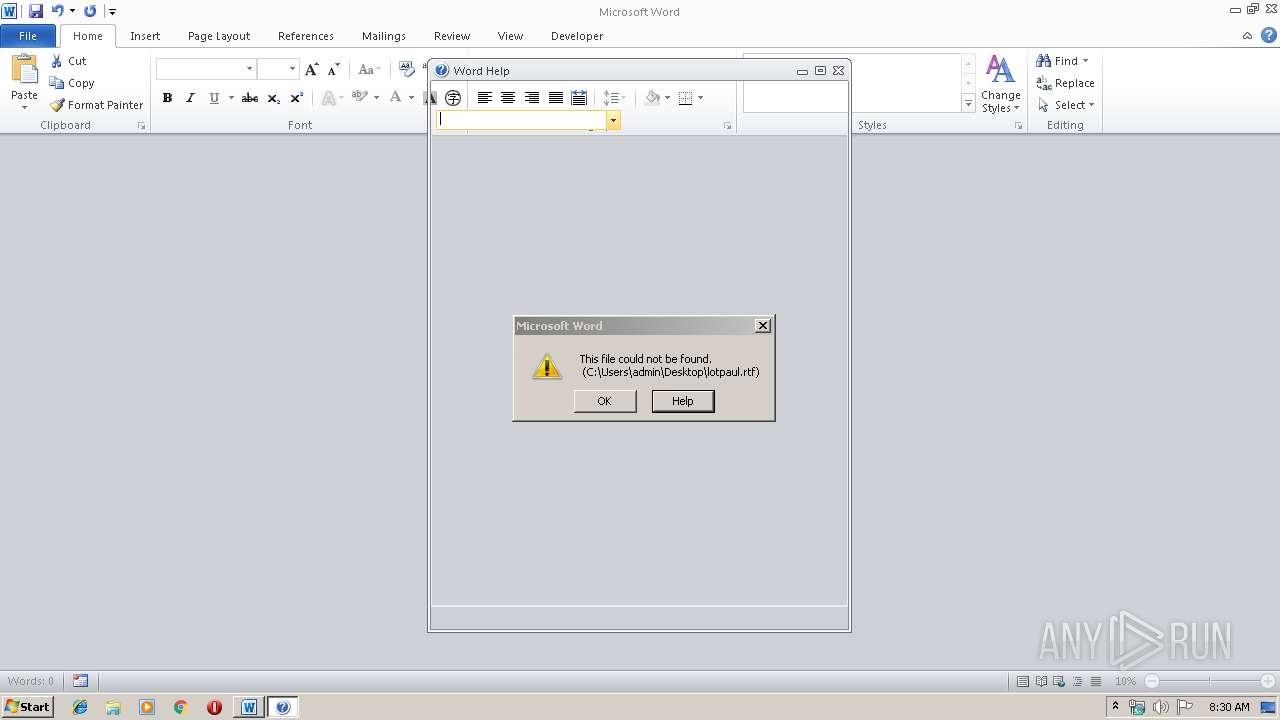
Task: Switch to the Page Layout tab
Action: click(219, 35)
